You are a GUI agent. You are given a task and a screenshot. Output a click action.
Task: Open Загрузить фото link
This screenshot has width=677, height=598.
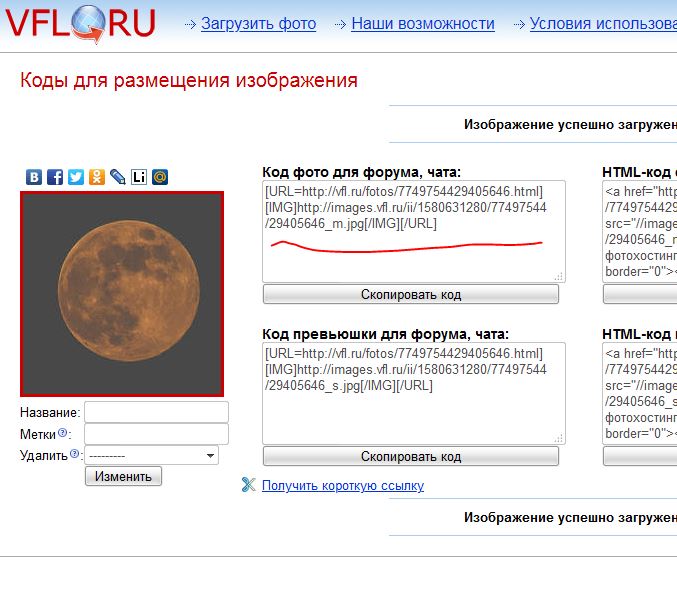tap(258, 24)
